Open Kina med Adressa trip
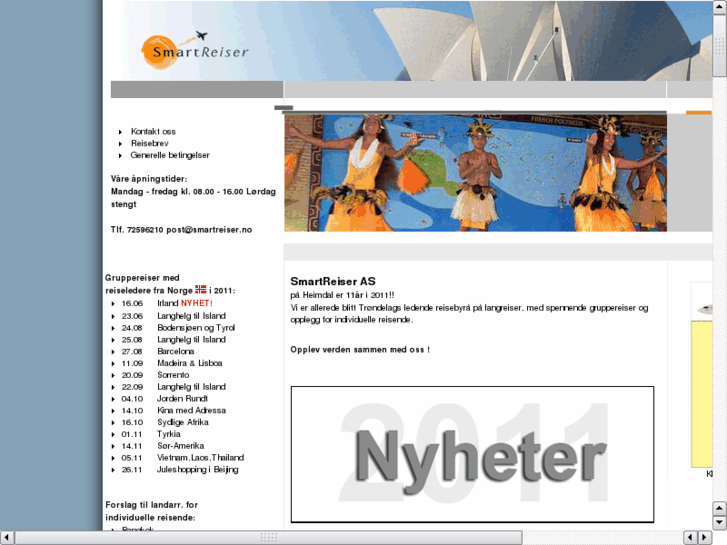Image resolution: width=727 pixels, height=545 pixels. [191, 410]
